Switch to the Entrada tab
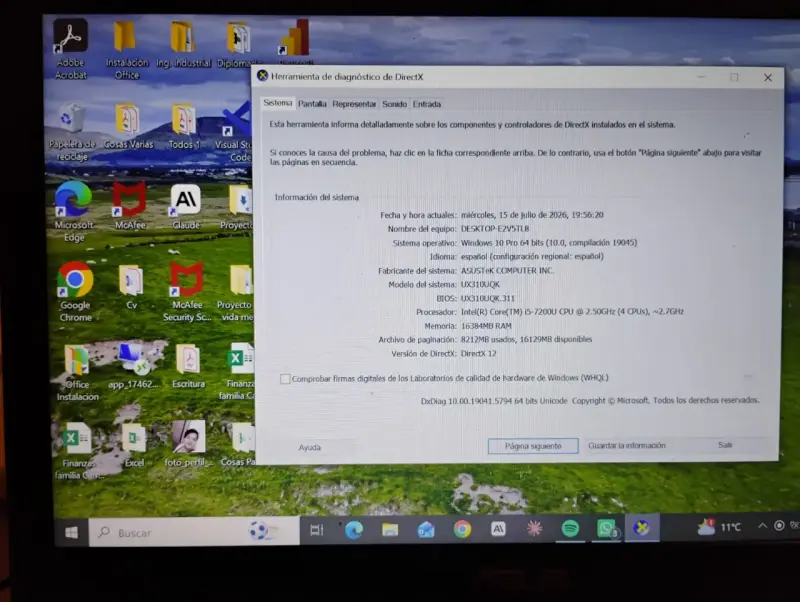800x602 pixels. 427,104
